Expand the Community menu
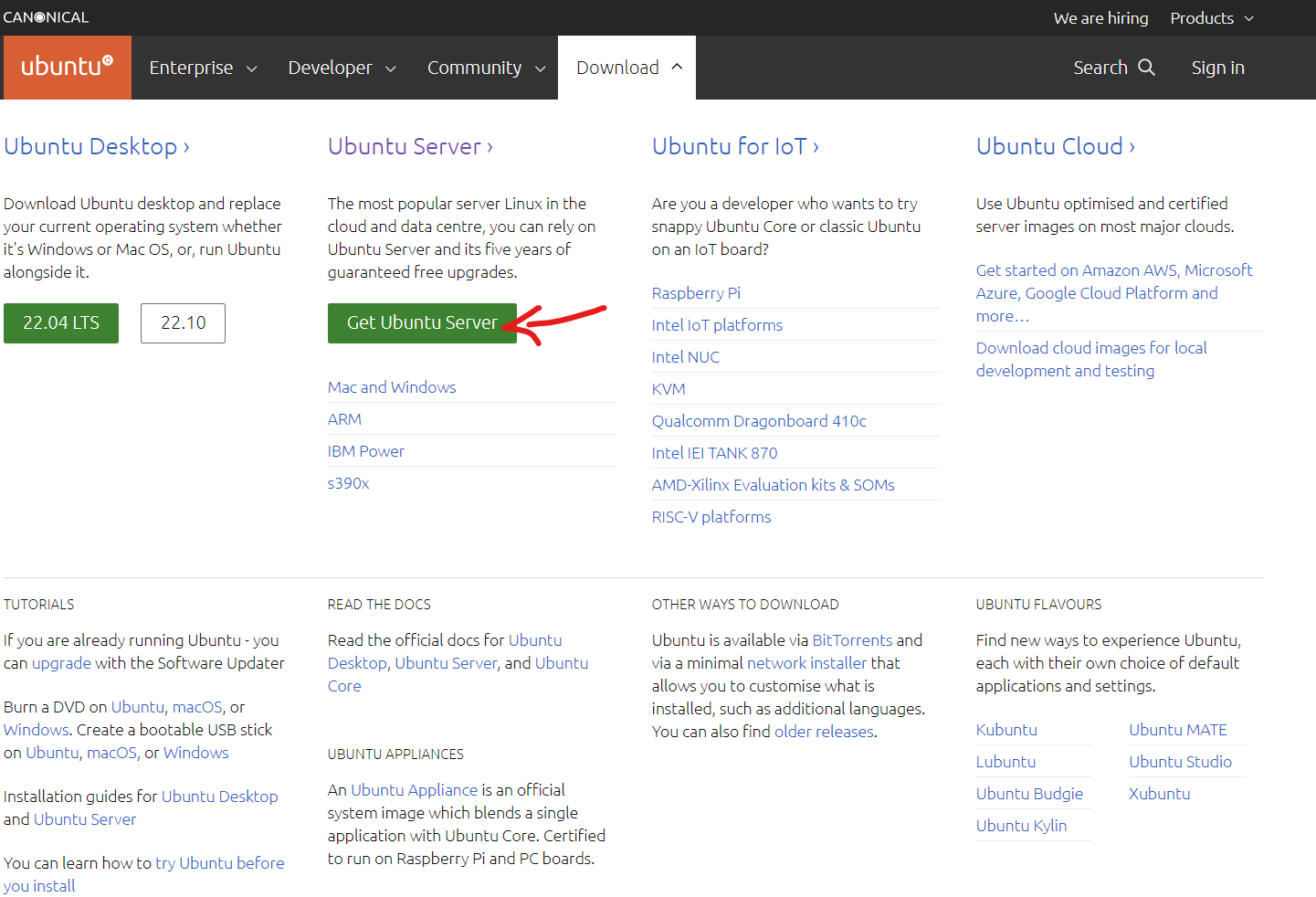 (x=486, y=68)
